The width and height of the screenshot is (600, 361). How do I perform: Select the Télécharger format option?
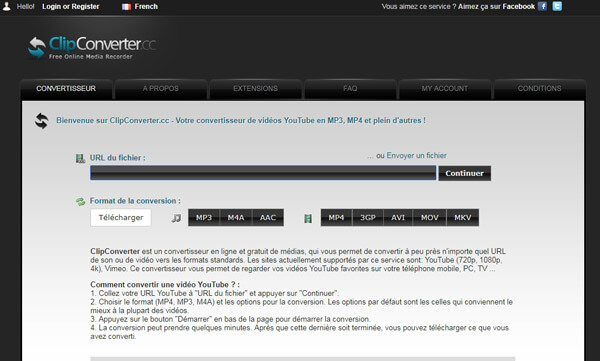pos(121,217)
